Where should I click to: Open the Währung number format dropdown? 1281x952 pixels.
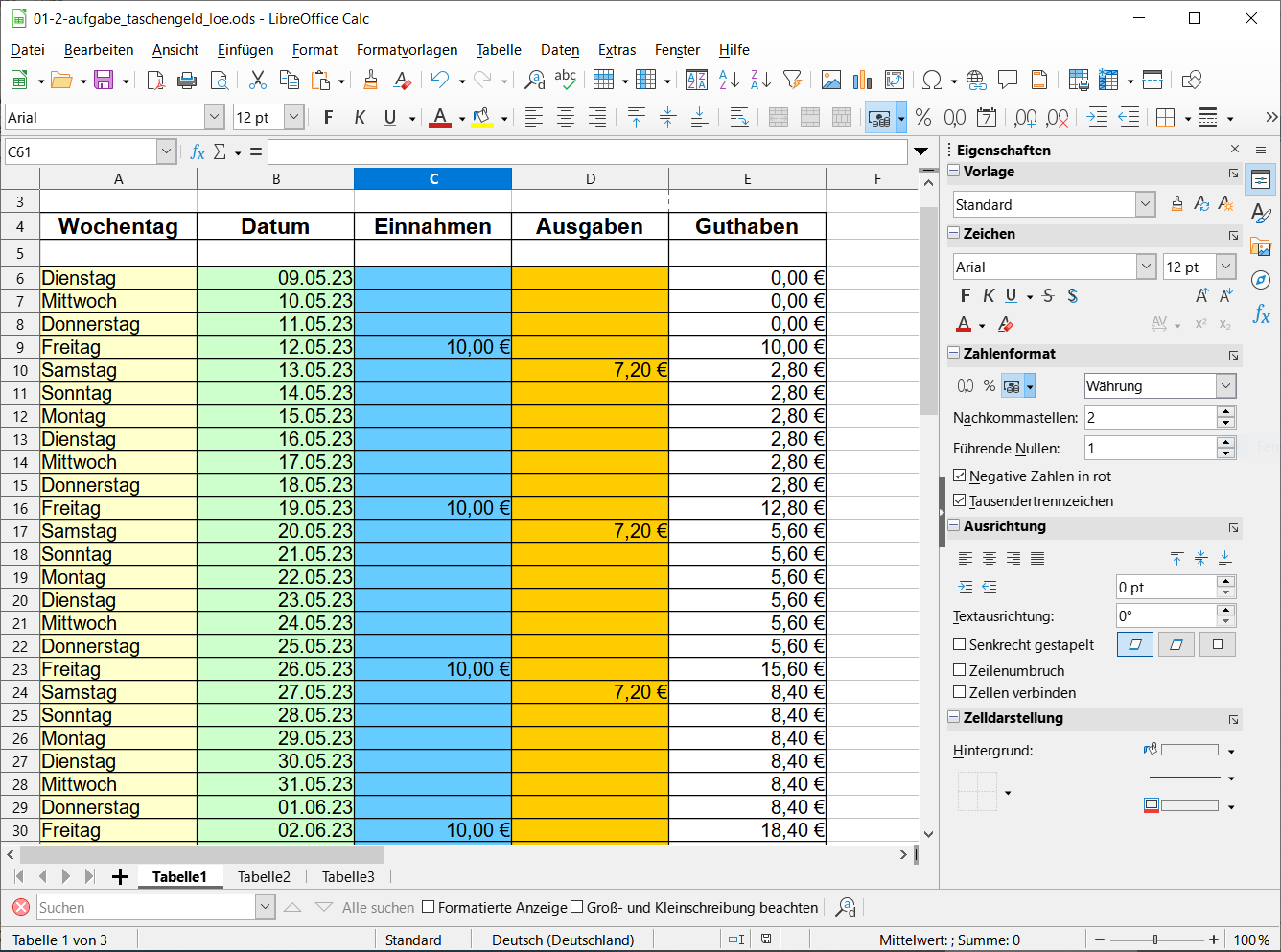click(x=1225, y=385)
